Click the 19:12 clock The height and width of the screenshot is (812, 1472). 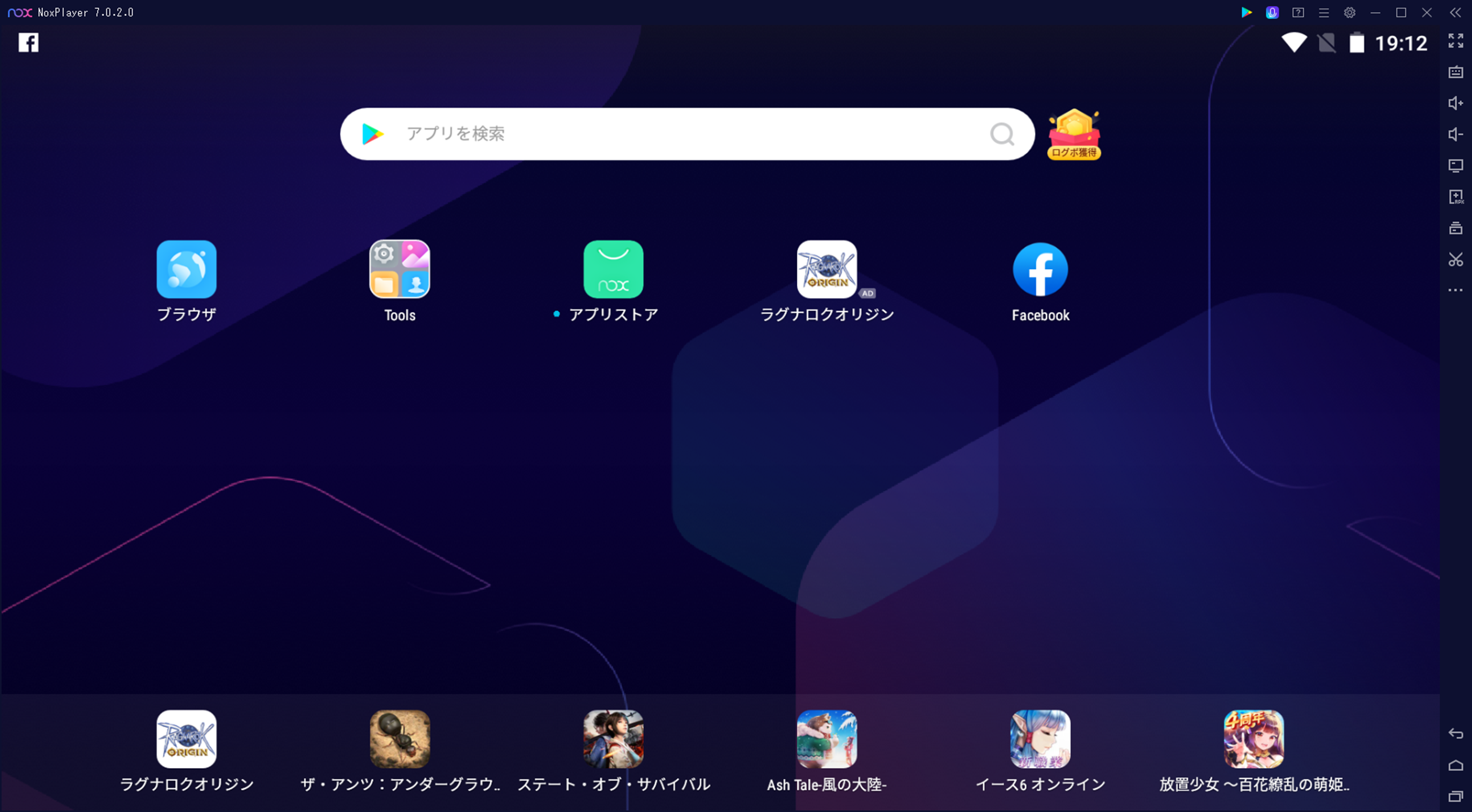pyautogui.click(x=1400, y=43)
